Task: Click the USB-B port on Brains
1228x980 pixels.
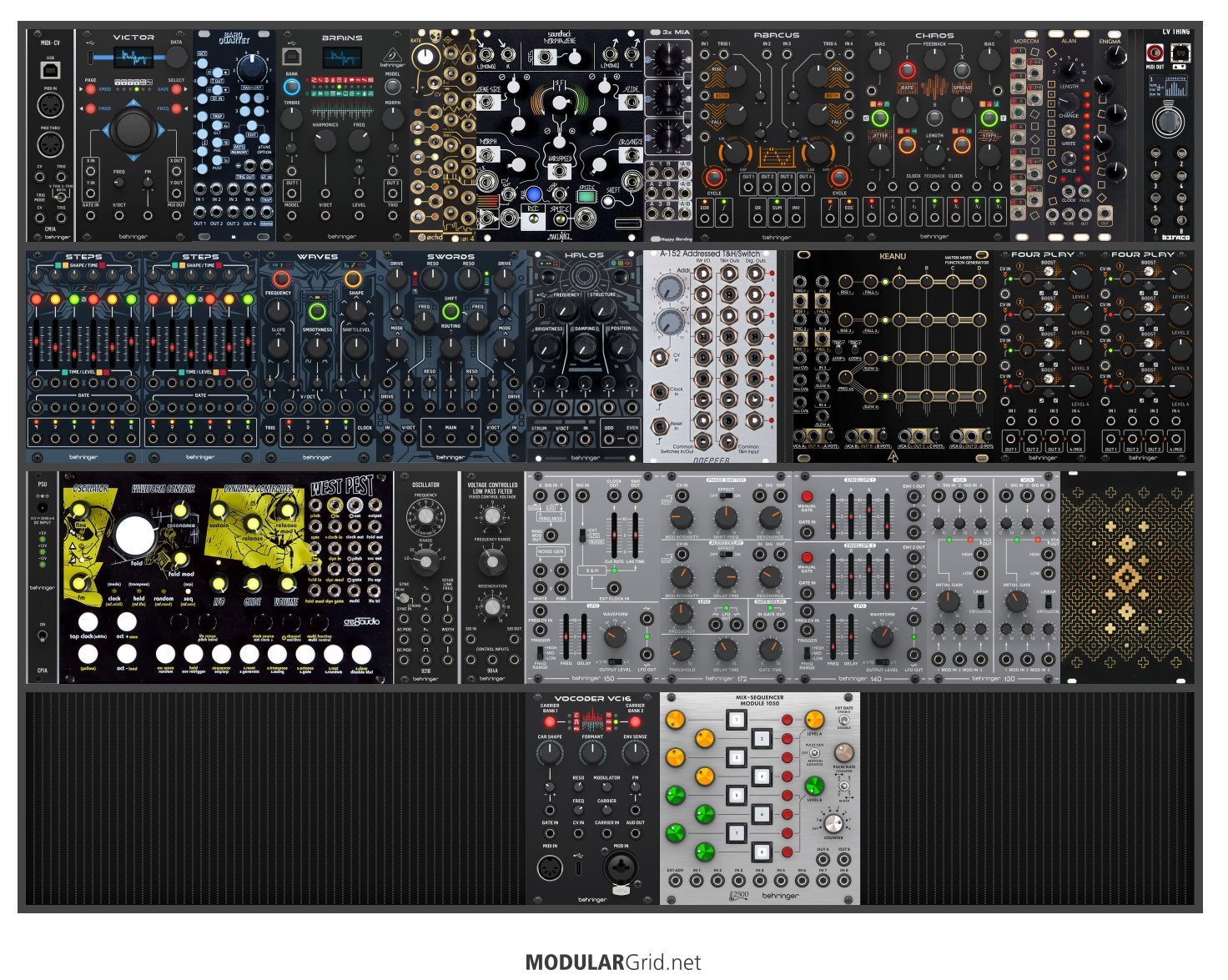Action: pyautogui.click(x=293, y=56)
